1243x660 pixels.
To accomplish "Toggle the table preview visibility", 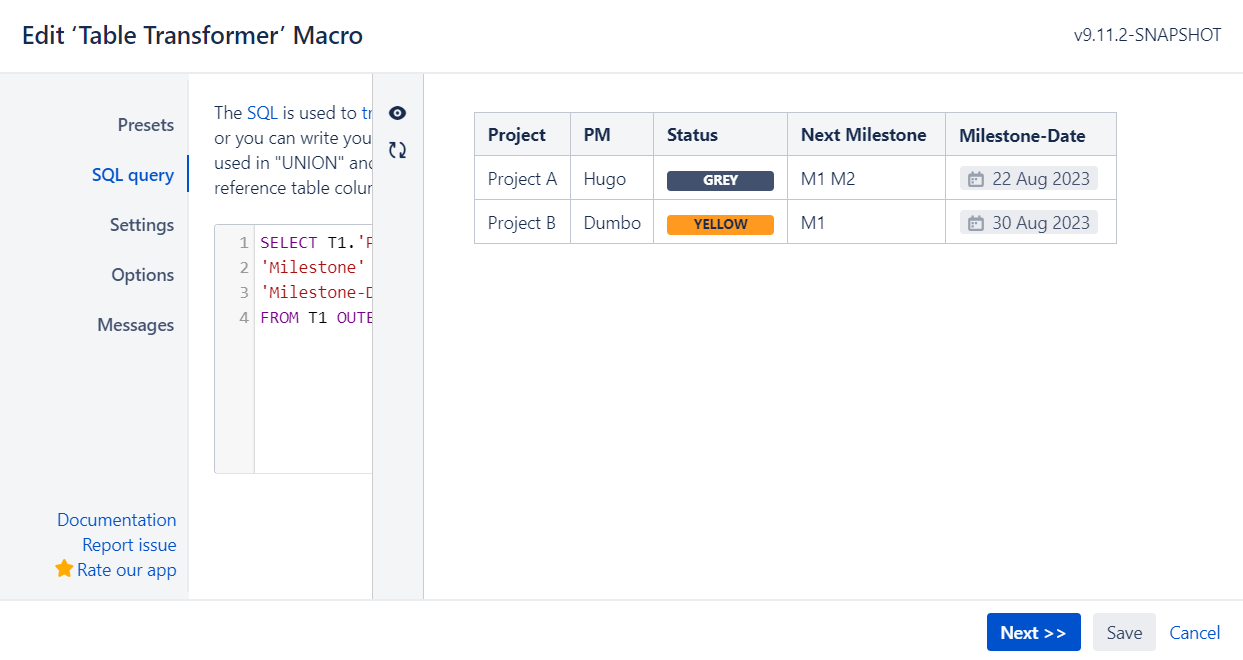I will coord(398,113).
